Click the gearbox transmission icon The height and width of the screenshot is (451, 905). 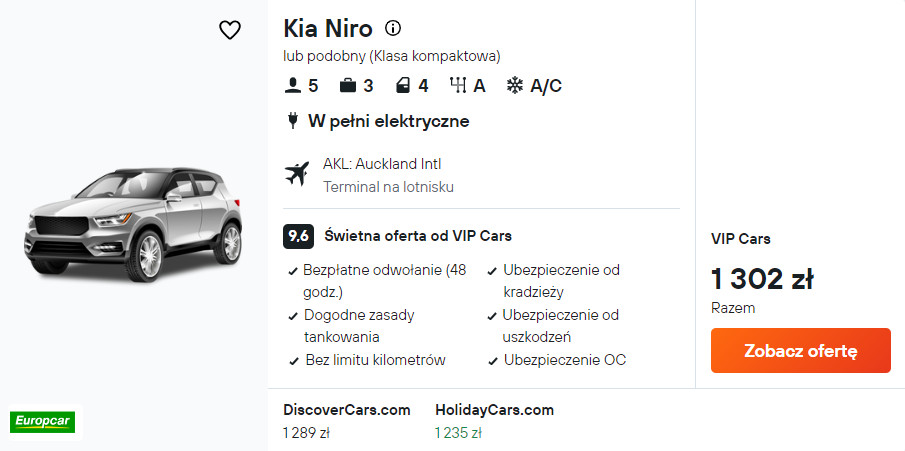(459, 86)
